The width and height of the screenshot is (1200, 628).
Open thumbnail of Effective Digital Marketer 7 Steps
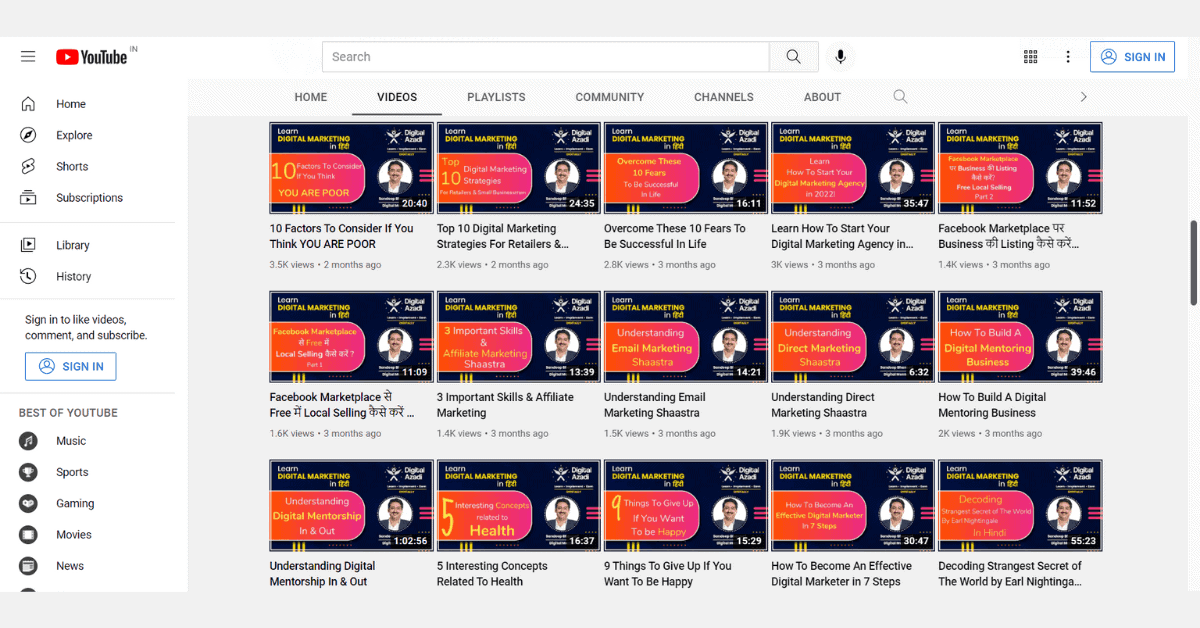(853, 505)
